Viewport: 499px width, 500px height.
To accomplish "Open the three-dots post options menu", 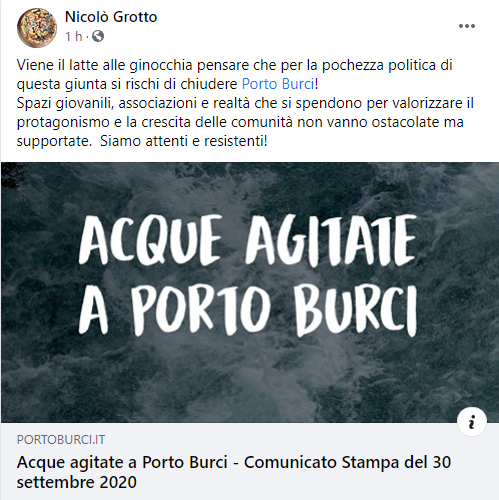I will pyautogui.click(x=467, y=26).
